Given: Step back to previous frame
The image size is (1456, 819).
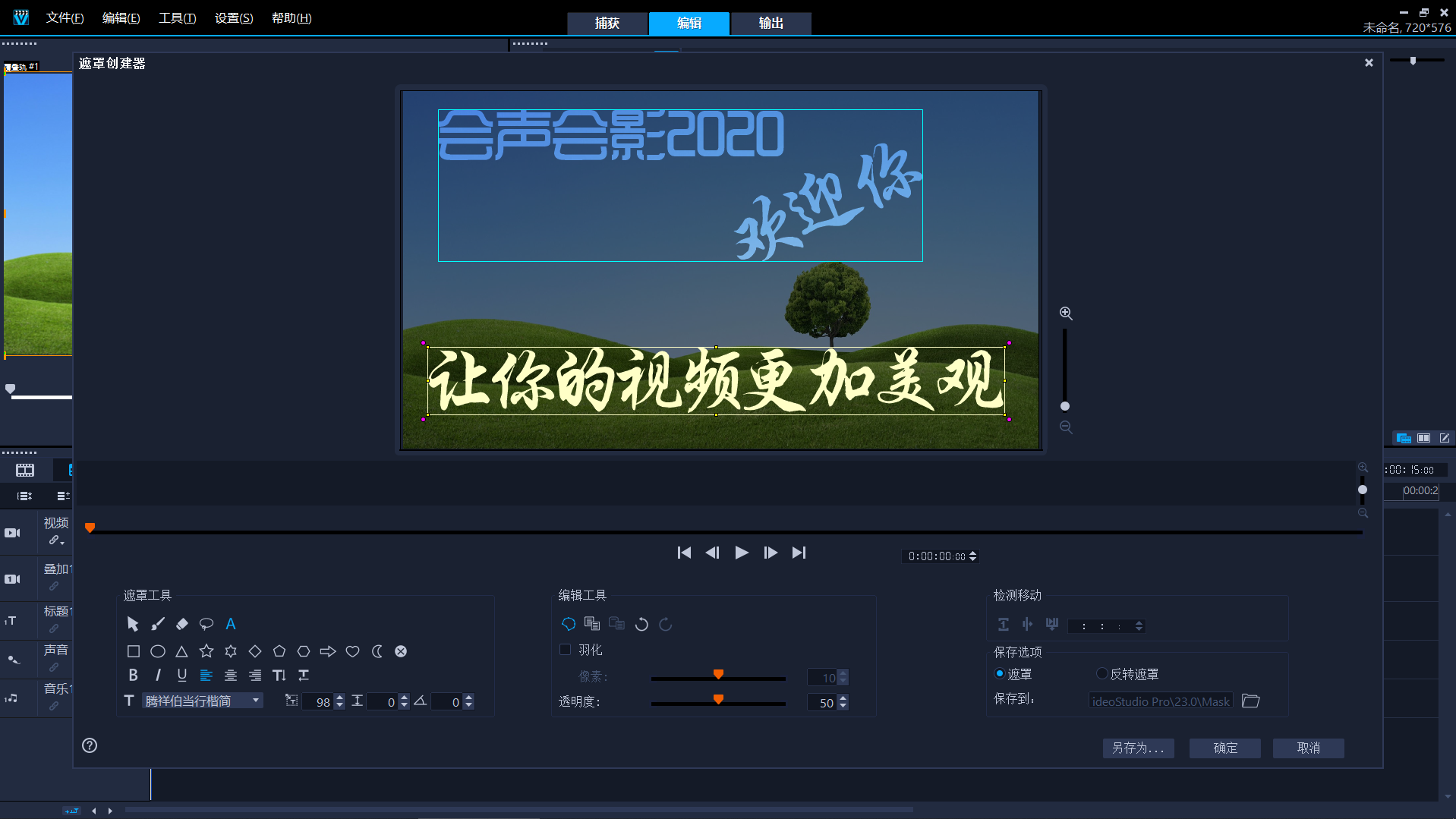Looking at the screenshot, I should [712, 553].
